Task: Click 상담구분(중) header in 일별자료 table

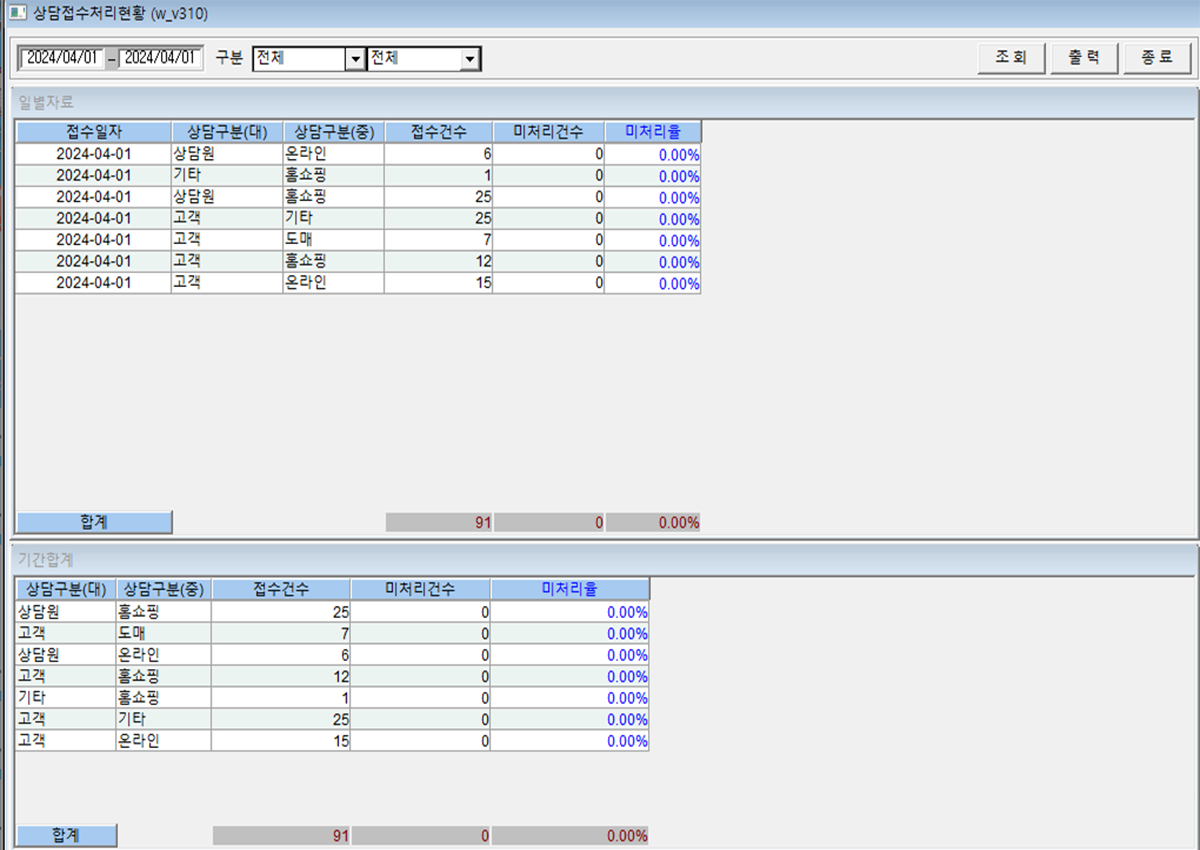Action: pos(333,132)
